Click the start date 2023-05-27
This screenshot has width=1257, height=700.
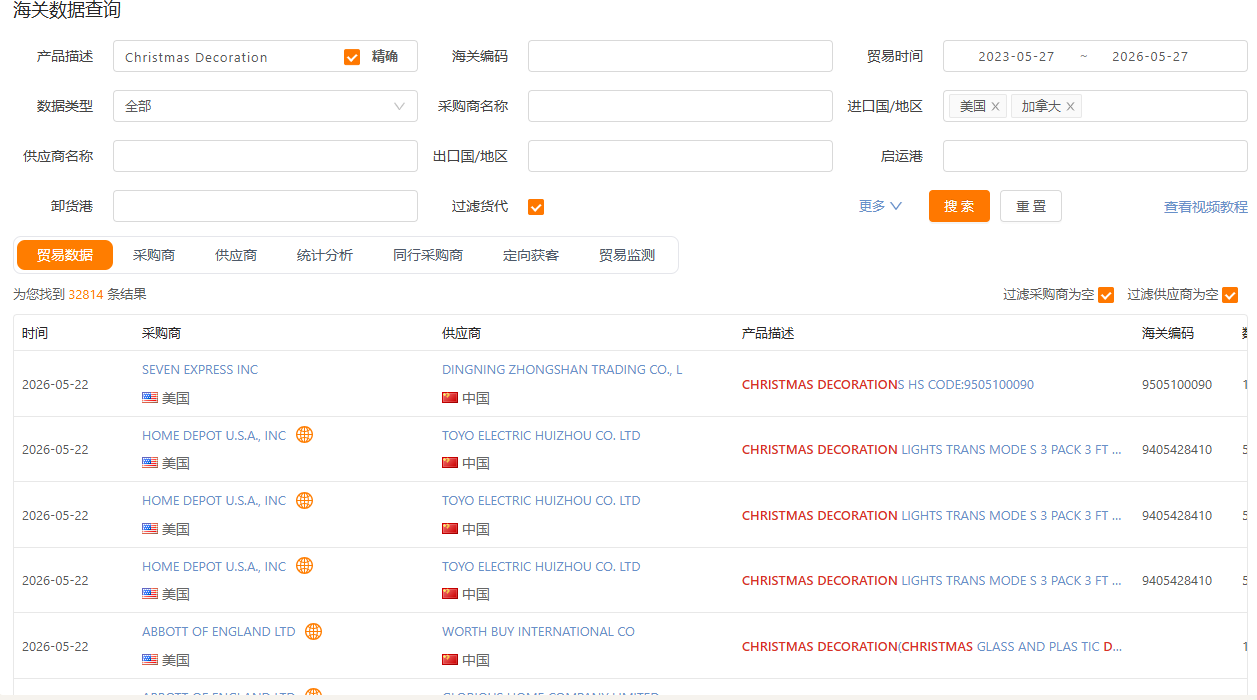1016,56
